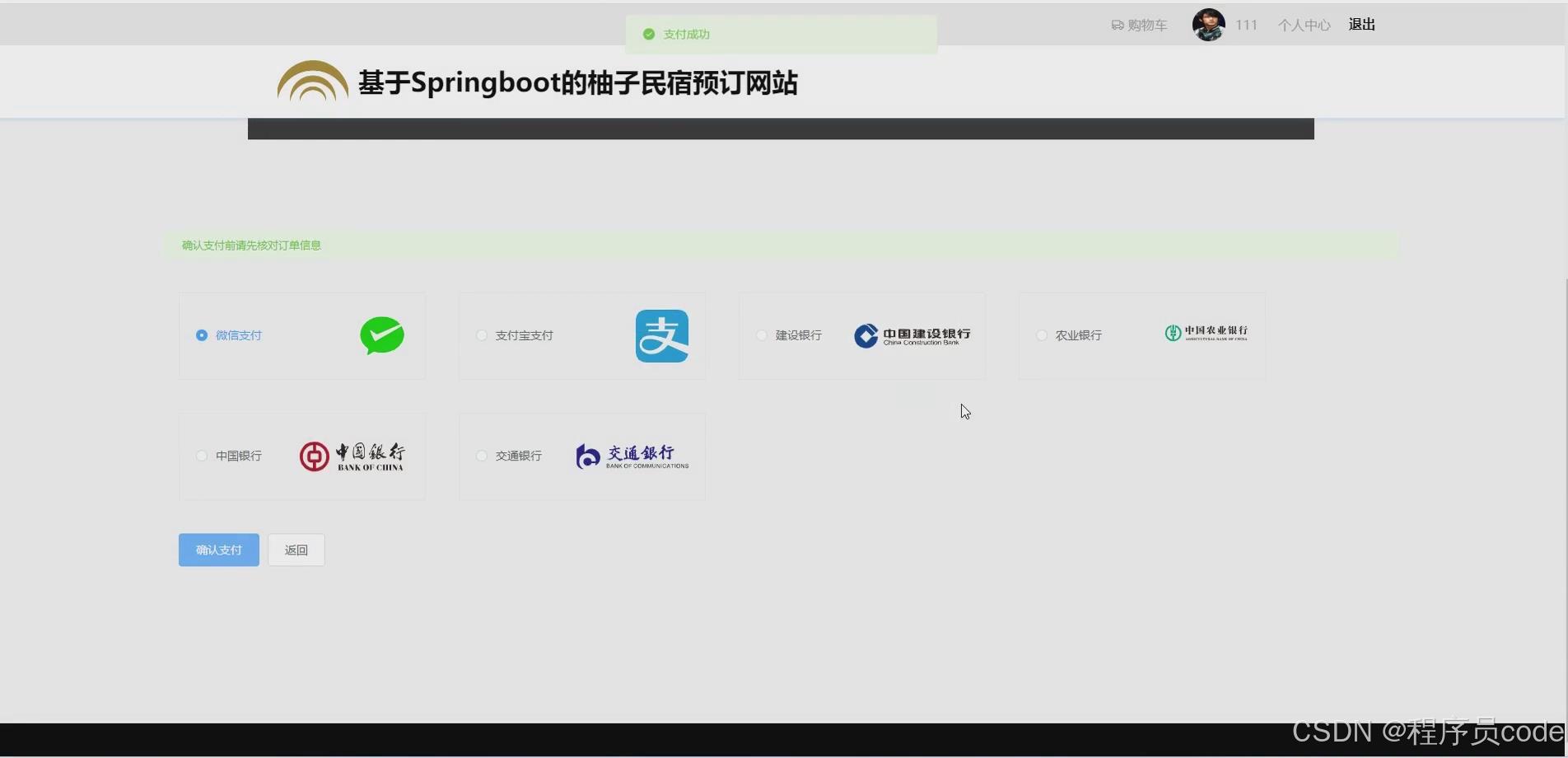
Task: Choose the 建设银行 radio option
Action: 762,335
